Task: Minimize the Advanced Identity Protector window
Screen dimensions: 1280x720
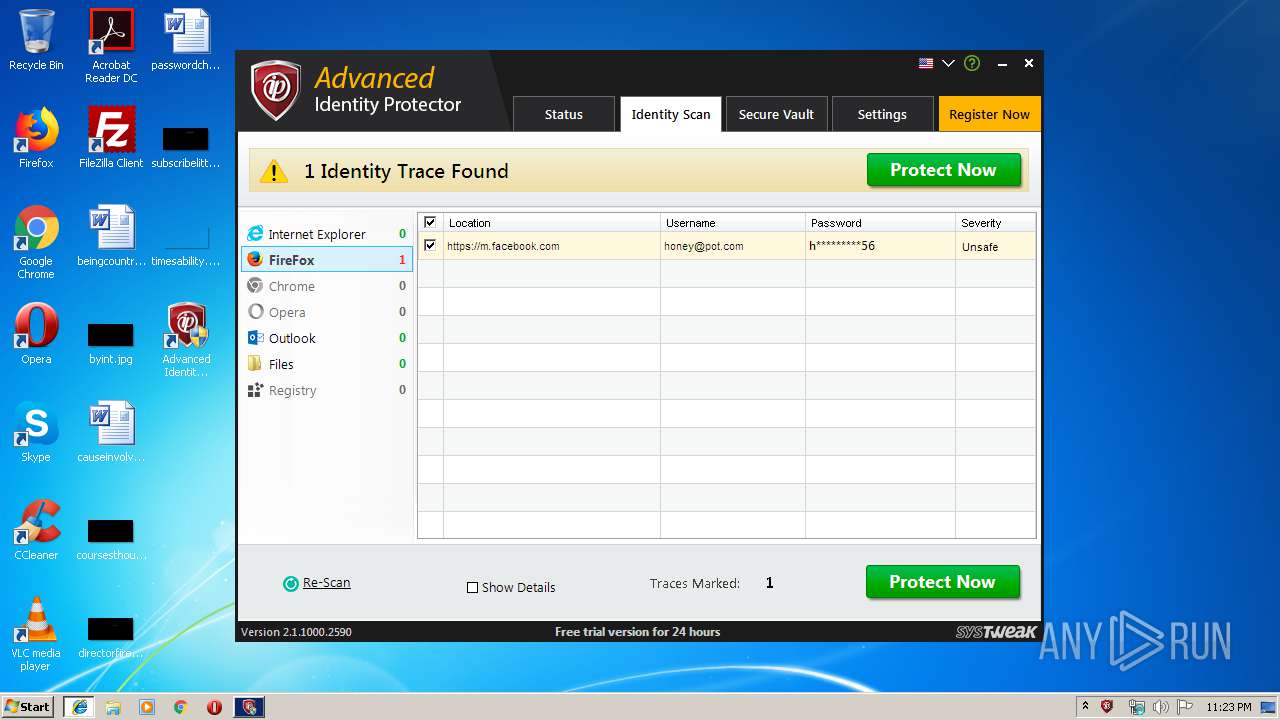Action: (1001, 63)
